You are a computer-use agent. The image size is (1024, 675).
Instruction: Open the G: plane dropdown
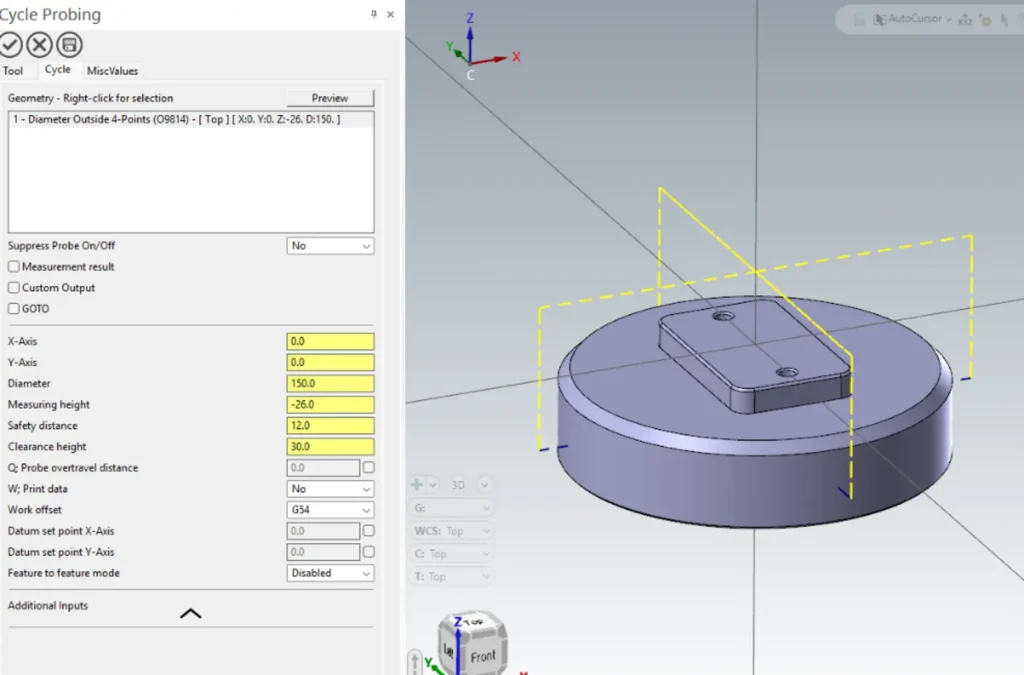tap(451, 508)
